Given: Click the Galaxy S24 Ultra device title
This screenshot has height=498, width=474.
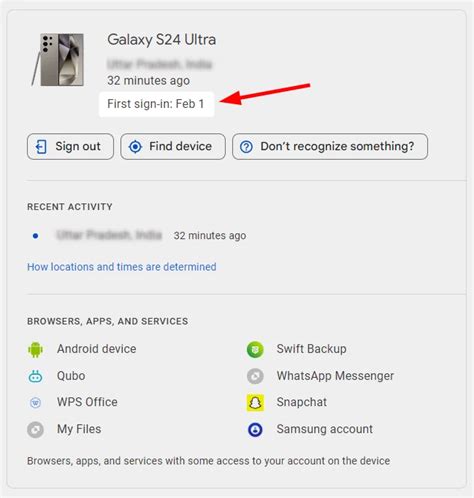Looking at the screenshot, I should pyautogui.click(x=162, y=40).
